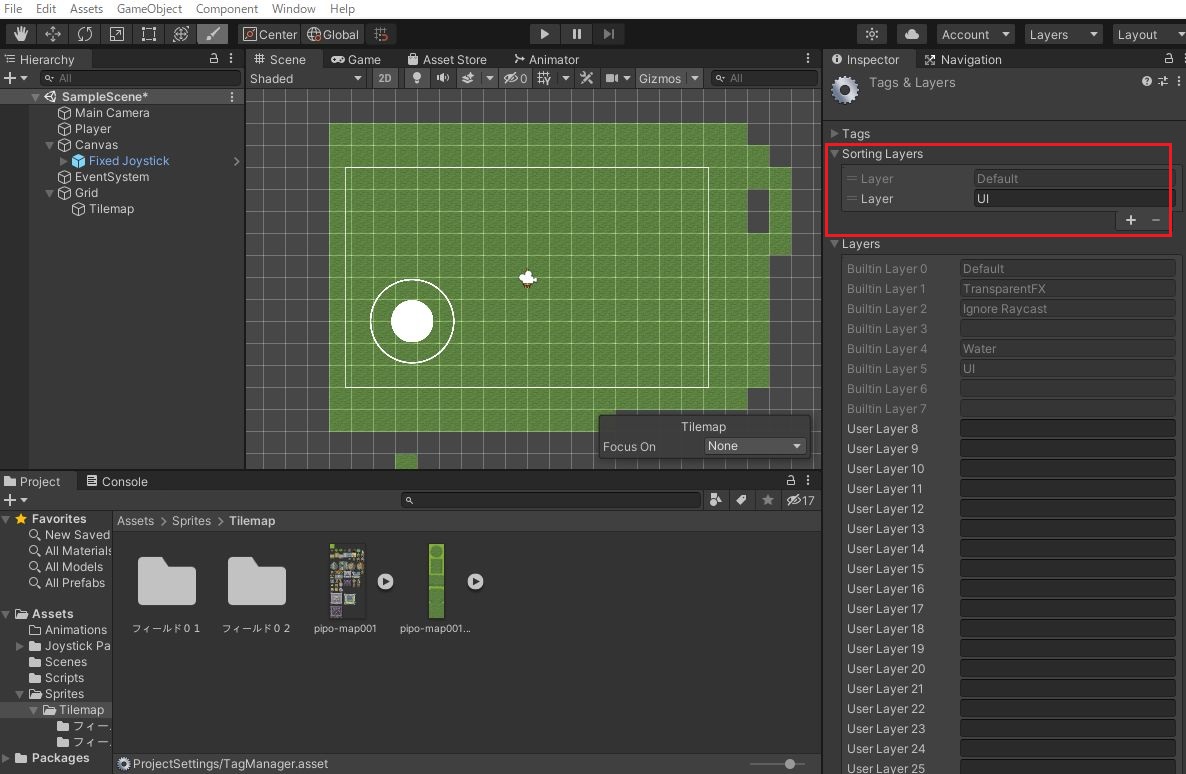
Task: Open the cloud services icon
Action: click(912, 34)
